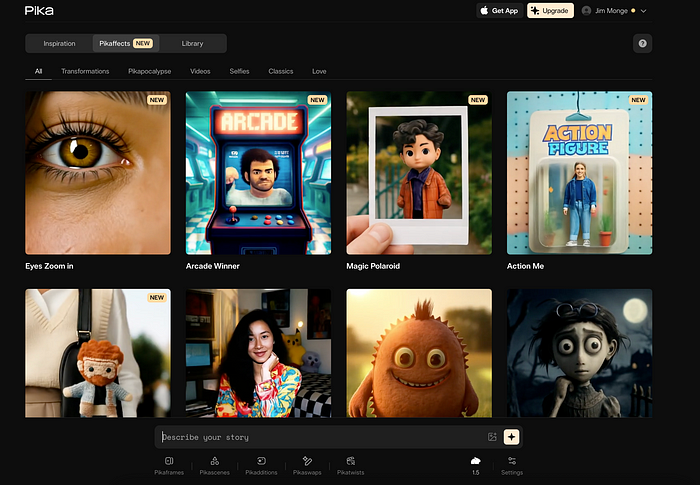Click the Eyes Zoom in title text
Image resolution: width=700 pixels, height=485 pixels.
tap(49, 266)
